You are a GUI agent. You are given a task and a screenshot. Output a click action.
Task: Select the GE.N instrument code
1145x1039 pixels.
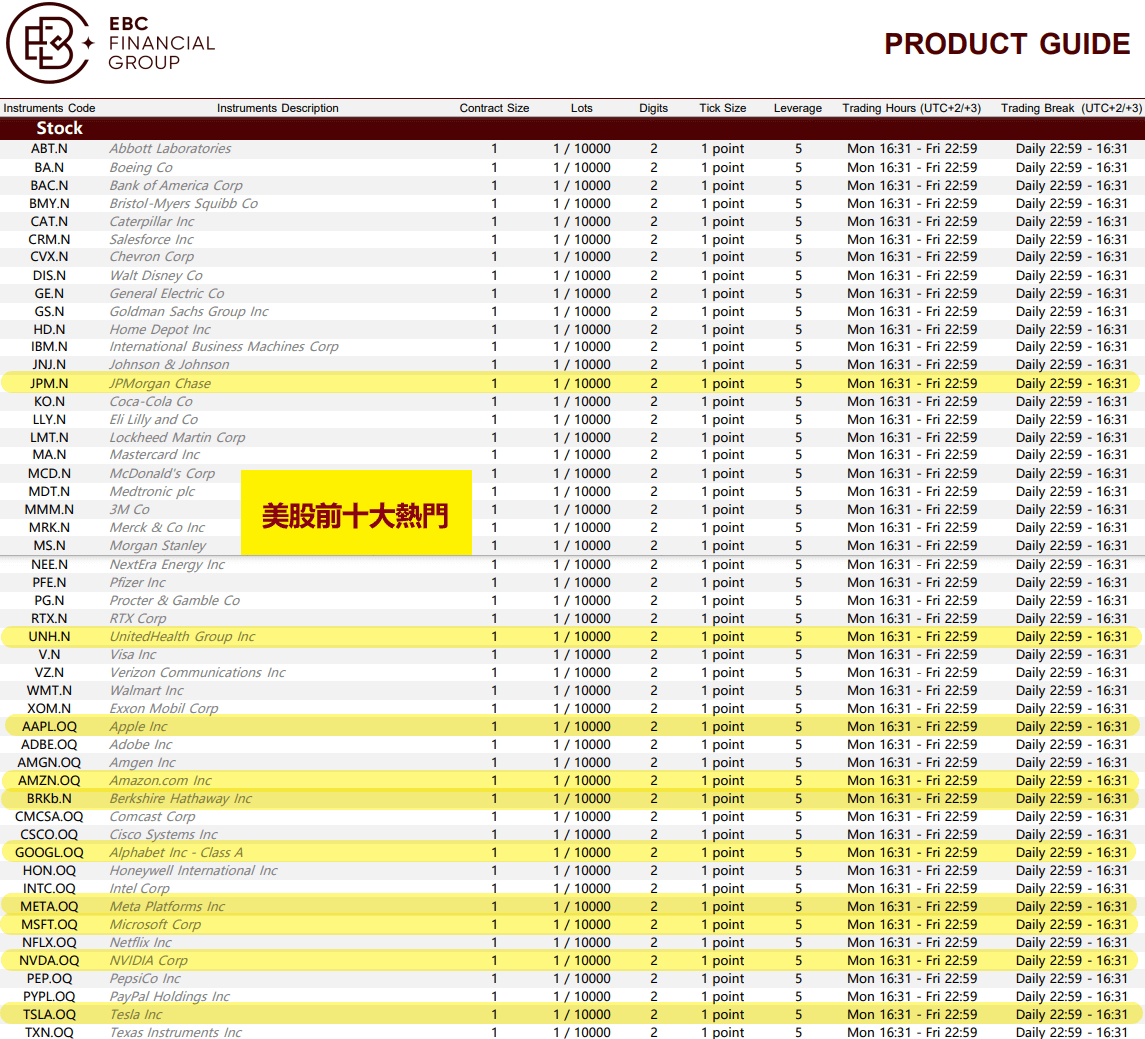click(x=49, y=294)
